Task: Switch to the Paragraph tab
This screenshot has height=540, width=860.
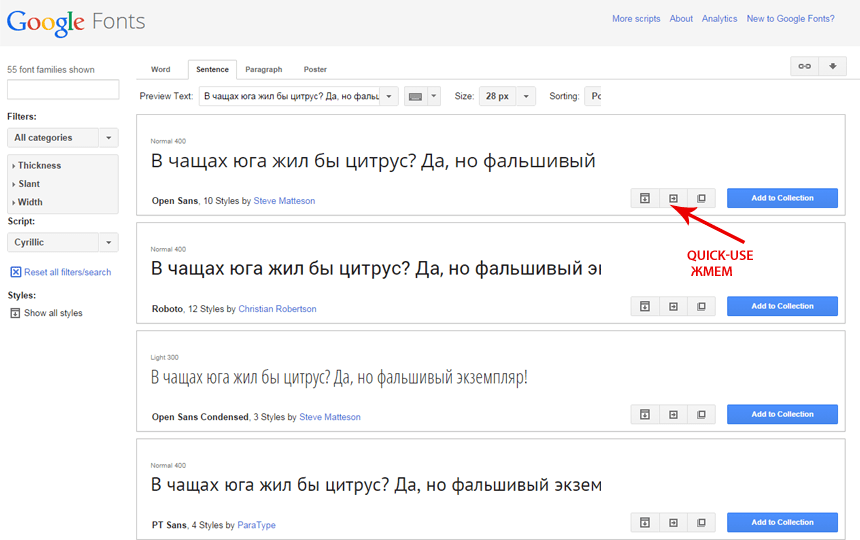Action: (x=264, y=70)
